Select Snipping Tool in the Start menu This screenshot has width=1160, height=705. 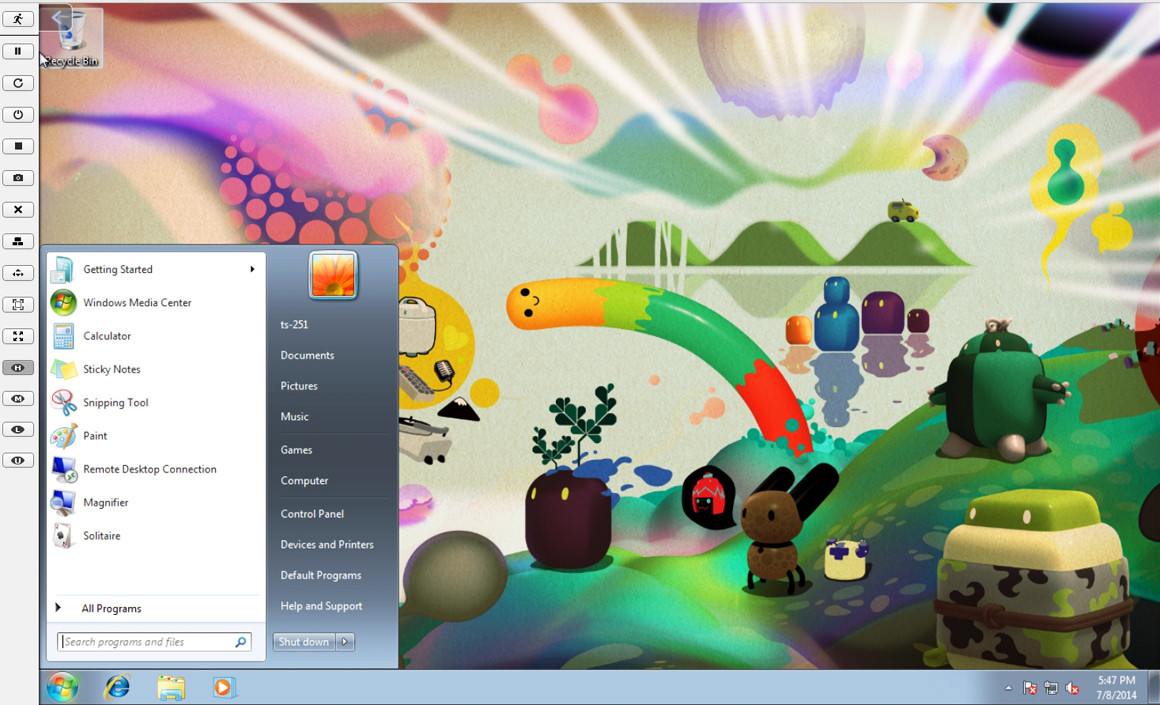tap(115, 403)
